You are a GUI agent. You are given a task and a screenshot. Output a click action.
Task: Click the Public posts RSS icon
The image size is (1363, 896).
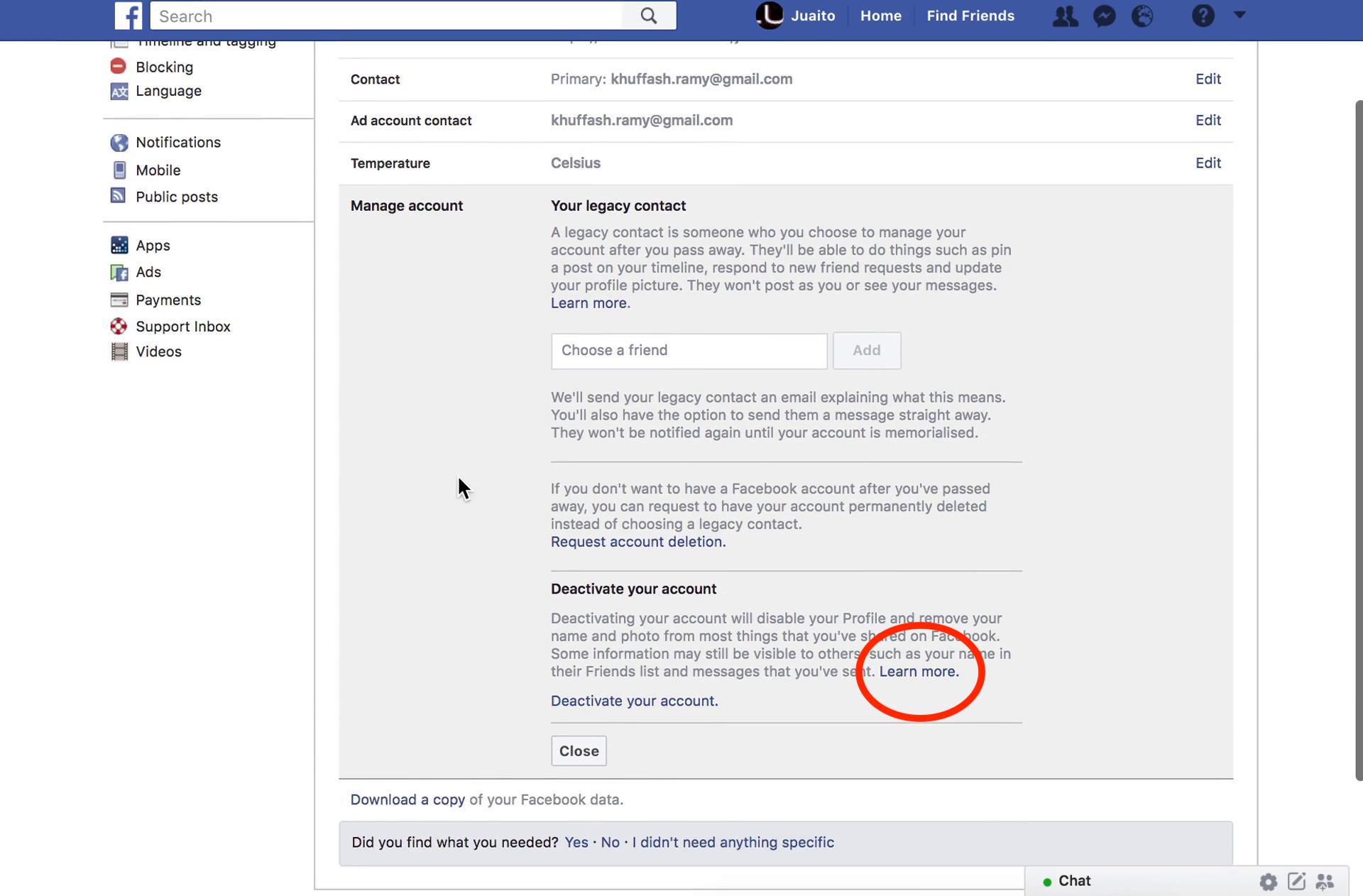119,196
